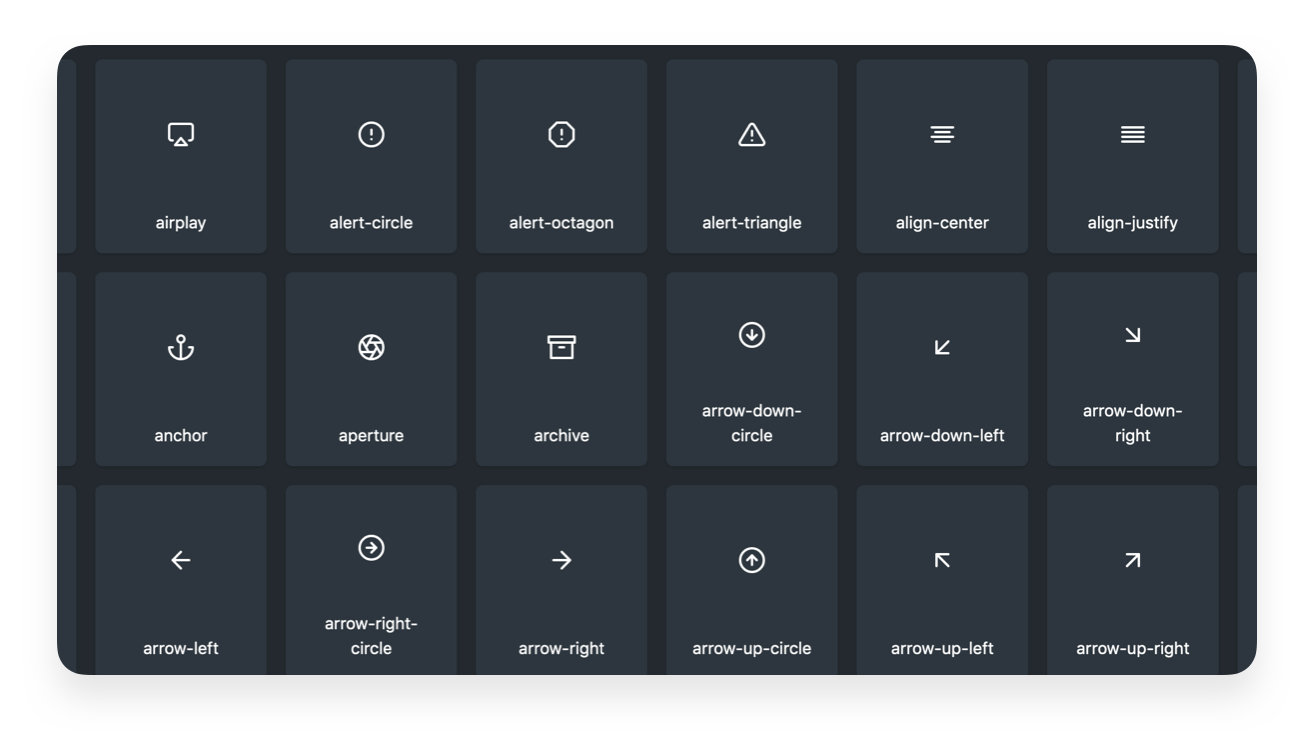This screenshot has width=1314, height=741.
Task: Select the arrow-left icon
Action: tap(180, 560)
